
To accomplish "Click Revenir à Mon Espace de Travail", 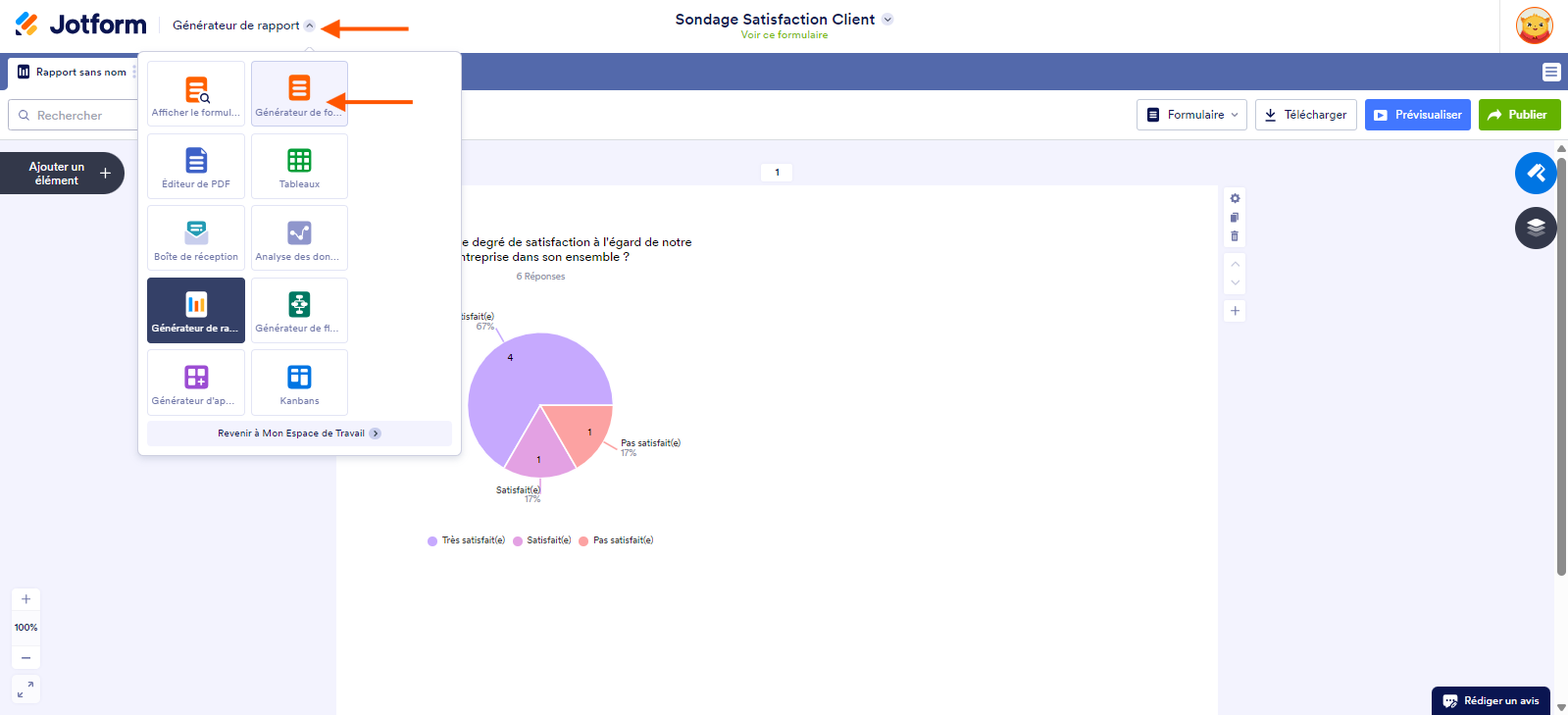I will [x=299, y=434].
